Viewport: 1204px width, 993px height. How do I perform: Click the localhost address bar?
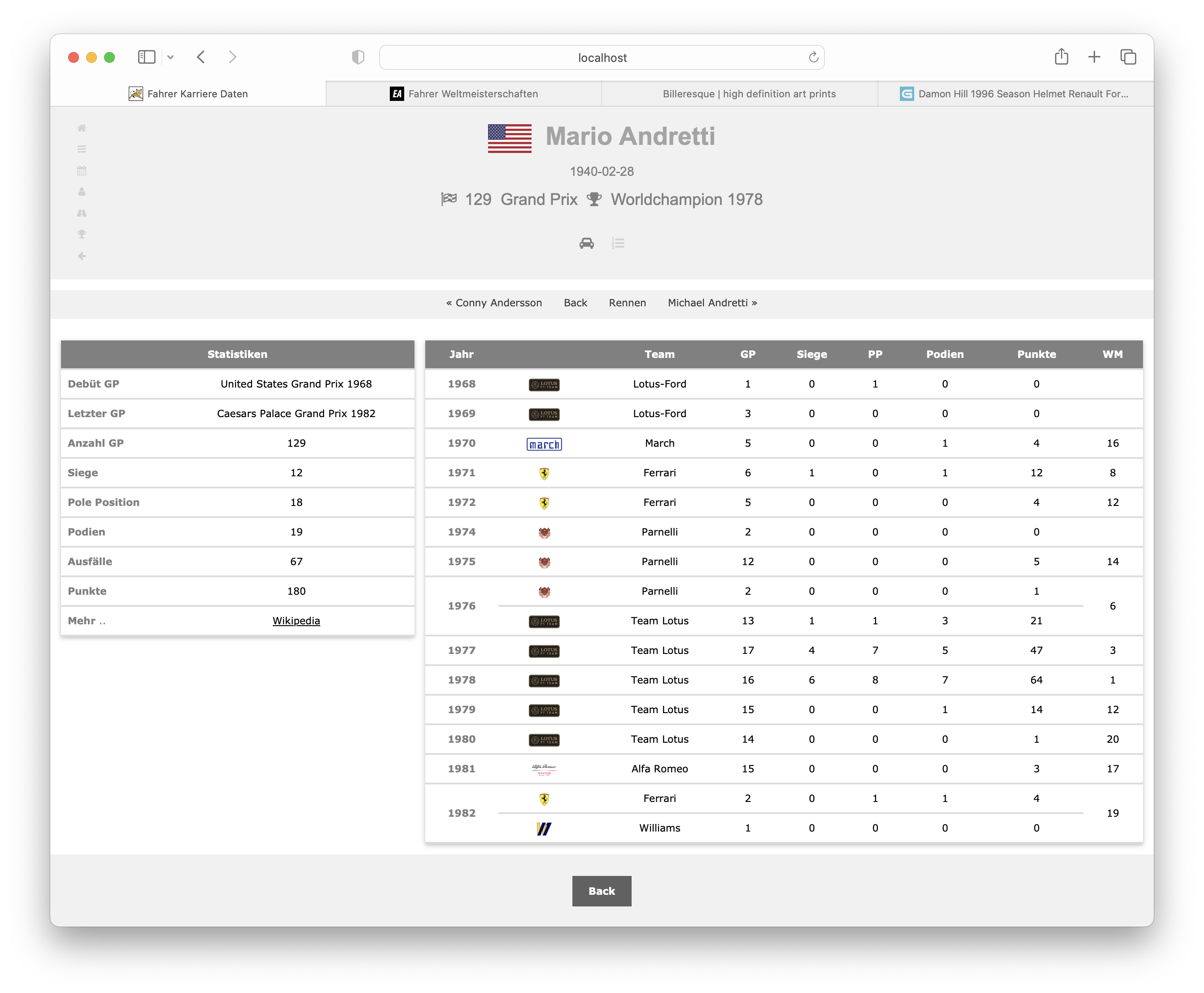[x=601, y=58]
